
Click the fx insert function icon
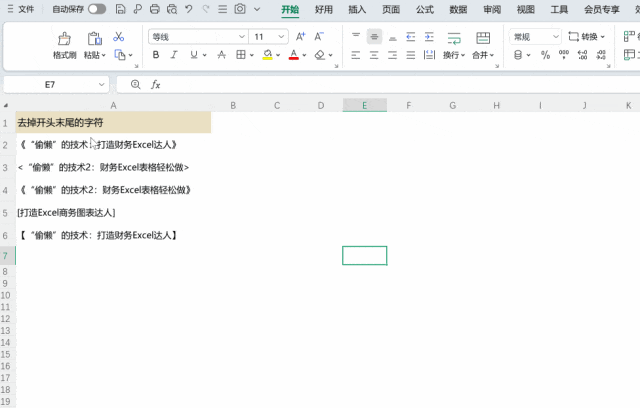[156, 84]
